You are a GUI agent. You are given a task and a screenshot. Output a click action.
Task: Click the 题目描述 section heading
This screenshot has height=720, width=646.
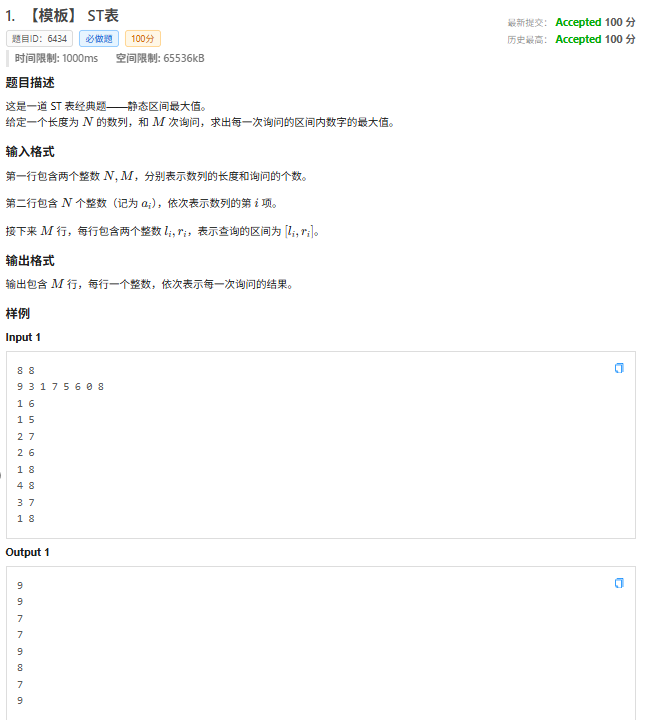[x=30, y=83]
